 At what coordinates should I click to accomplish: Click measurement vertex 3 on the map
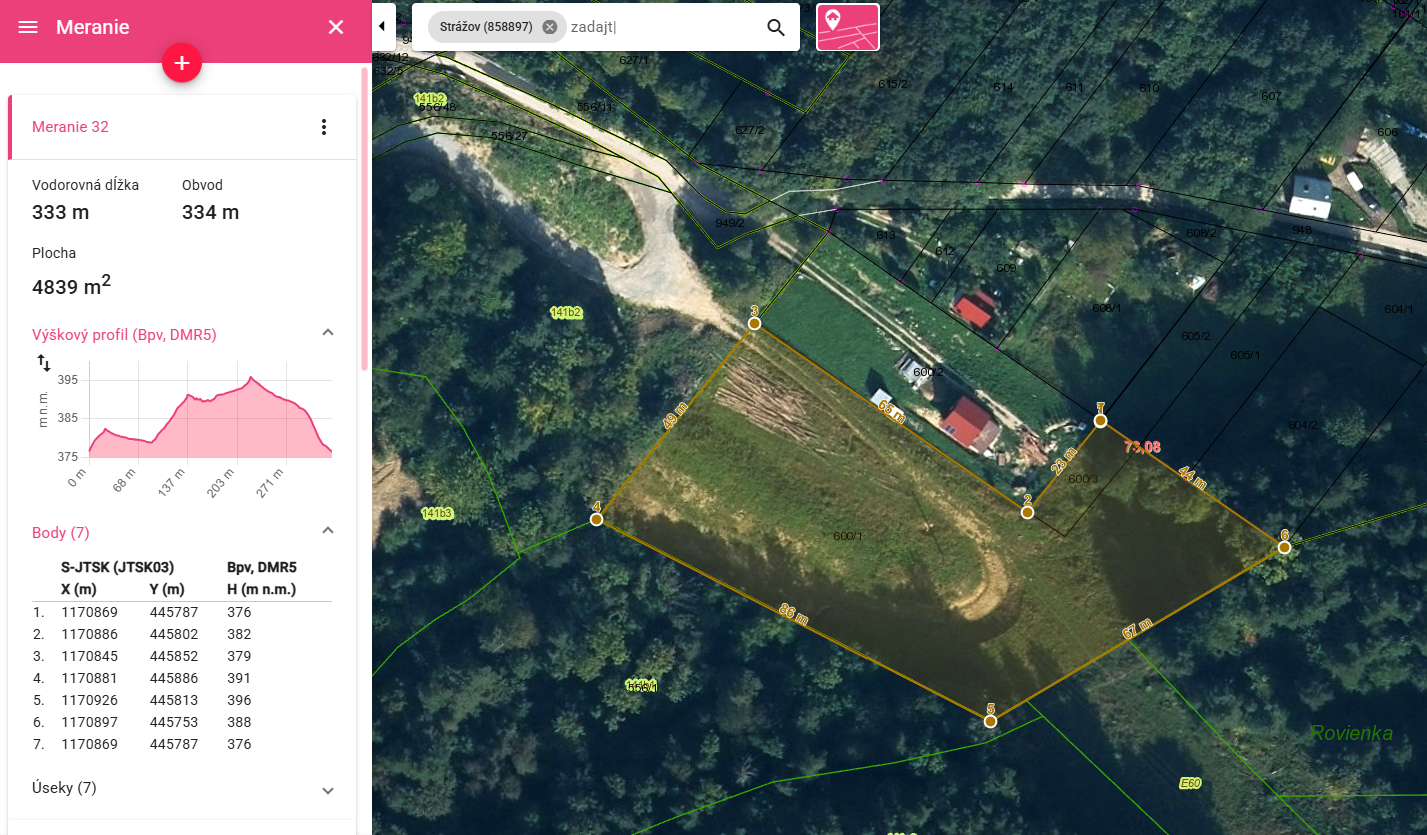click(x=754, y=323)
